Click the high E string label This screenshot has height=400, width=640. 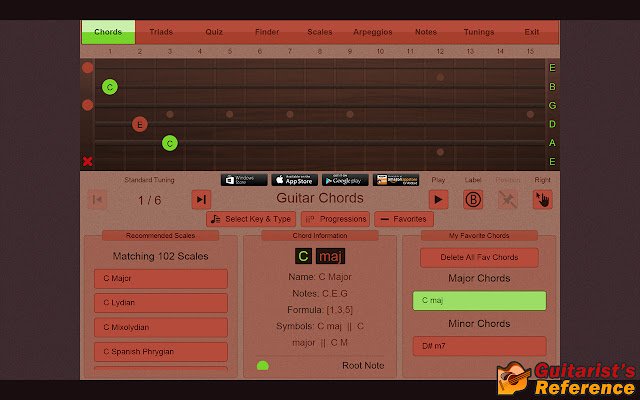click(x=552, y=68)
